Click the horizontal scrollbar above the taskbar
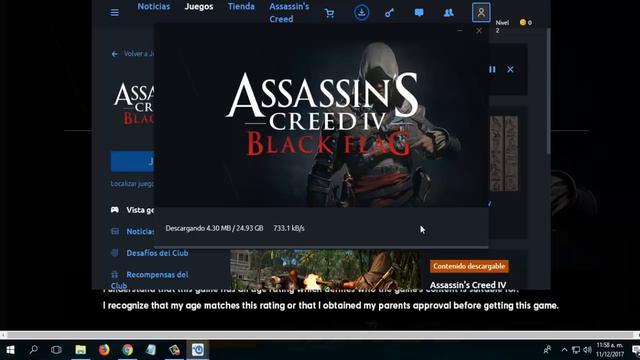This screenshot has height=360, width=640. pos(320,335)
